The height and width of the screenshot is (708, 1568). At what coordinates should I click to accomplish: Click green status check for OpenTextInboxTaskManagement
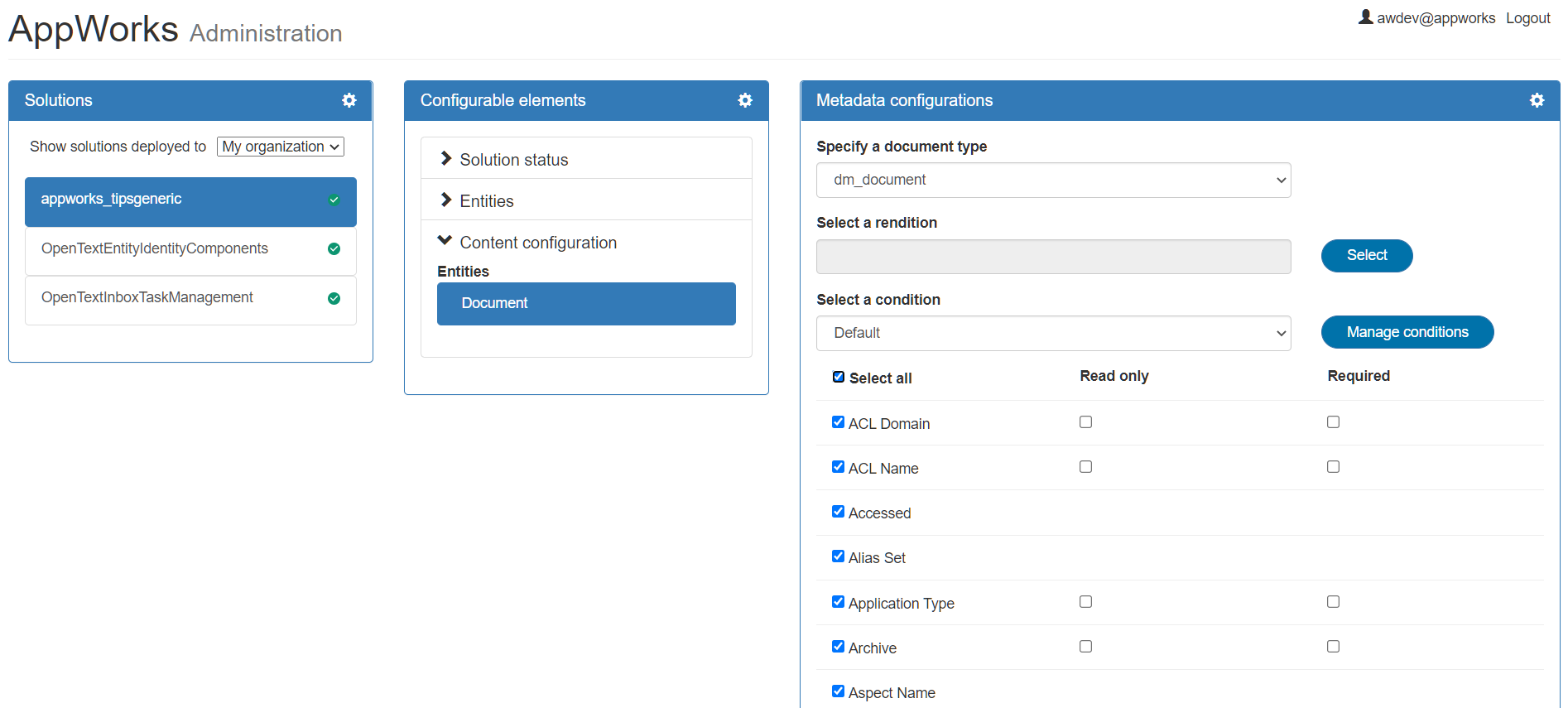334,298
